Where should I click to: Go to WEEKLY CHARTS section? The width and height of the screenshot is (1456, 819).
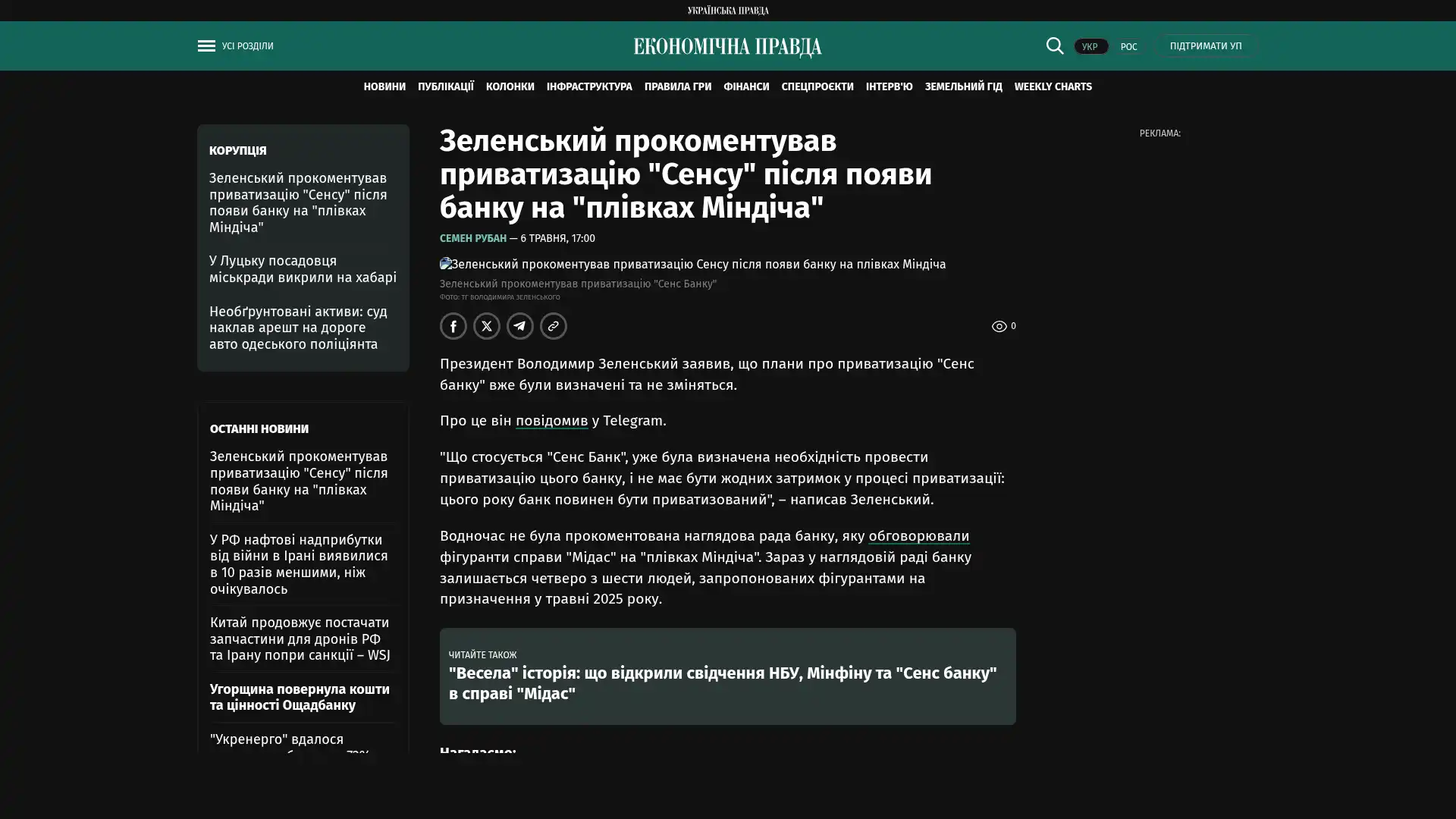point(1053,86)
